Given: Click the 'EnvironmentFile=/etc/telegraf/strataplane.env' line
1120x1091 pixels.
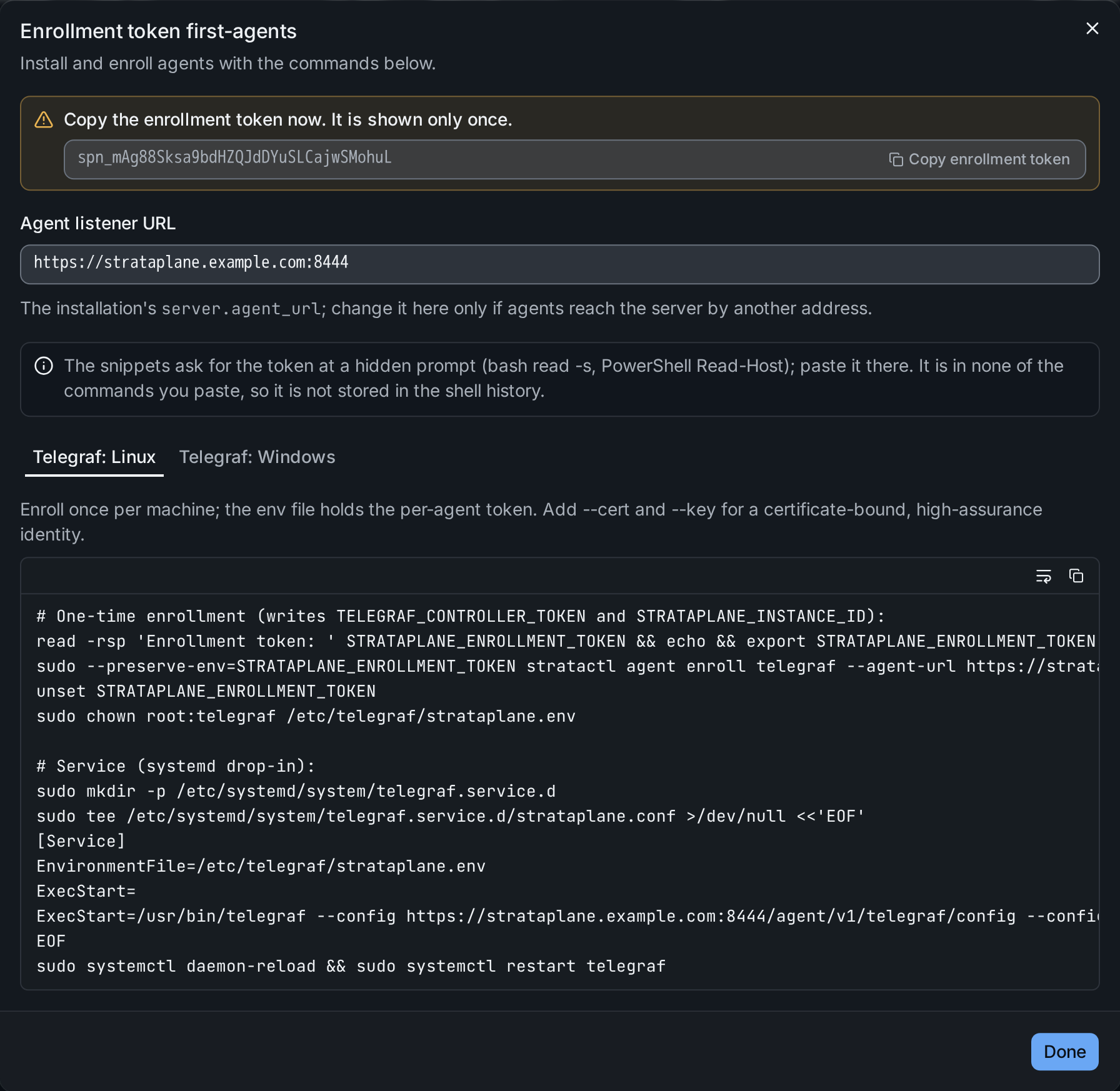Looking at the screenshot, I should pyautogui.click(x=261, y=866).
